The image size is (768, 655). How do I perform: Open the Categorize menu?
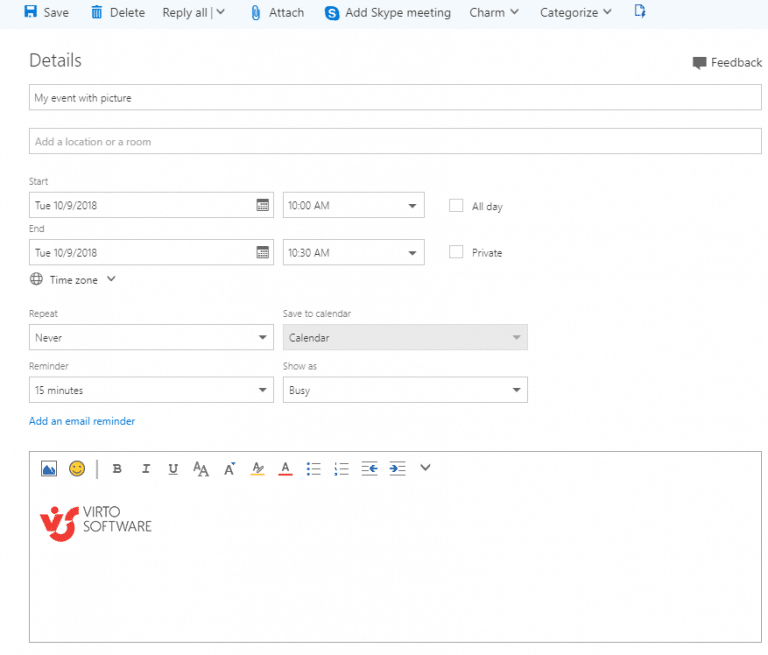click(x=576, y=13)
